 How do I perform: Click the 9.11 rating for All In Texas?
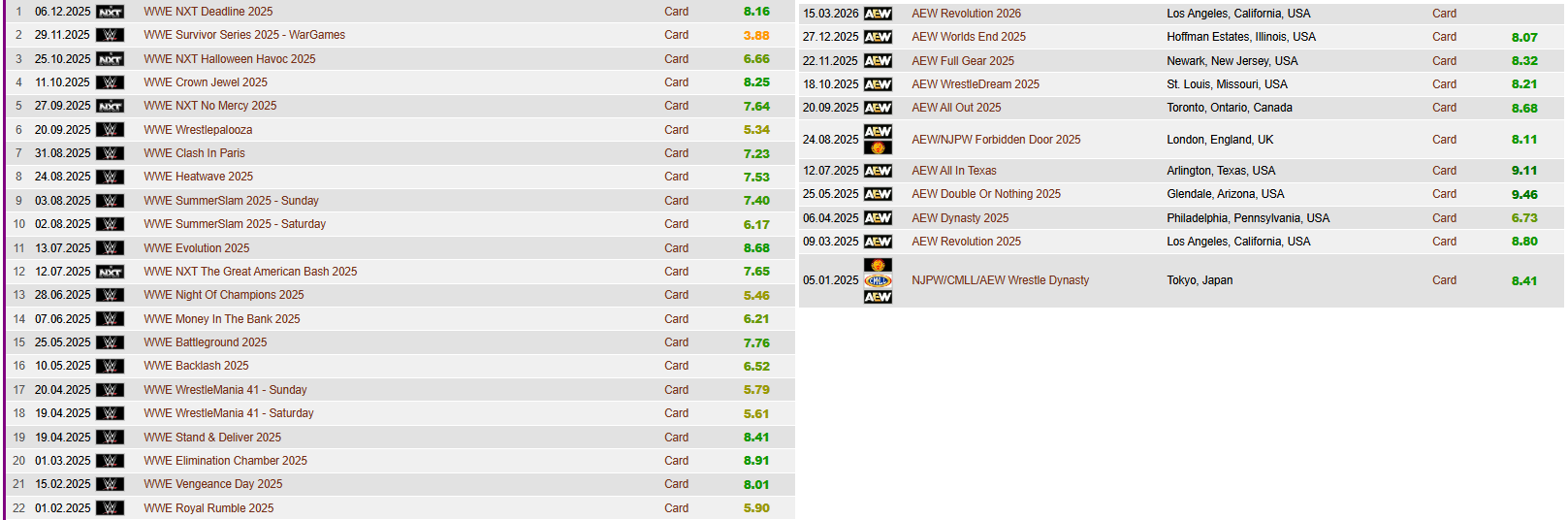click(1524, 171)
